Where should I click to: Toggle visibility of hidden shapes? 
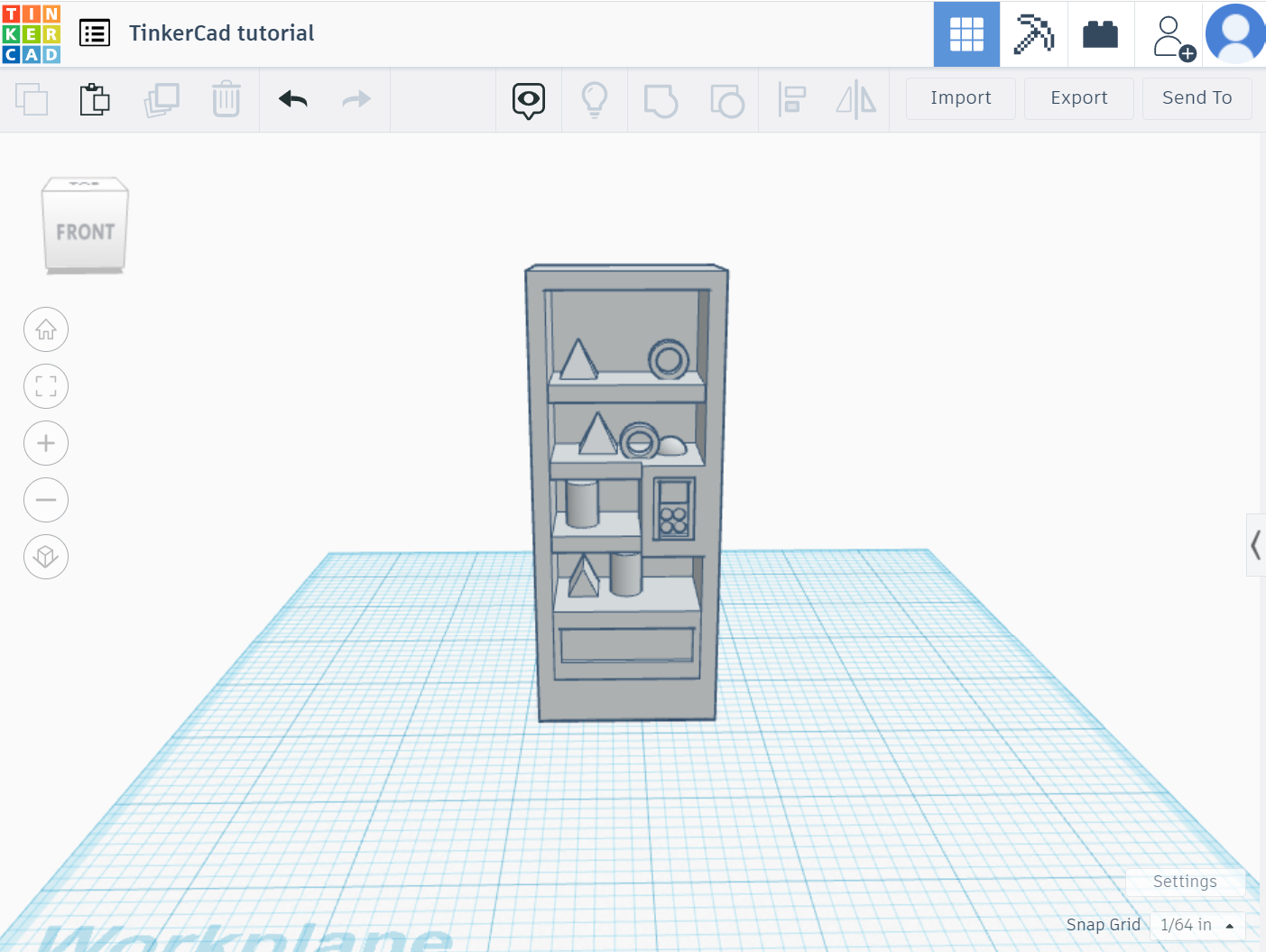528,99
